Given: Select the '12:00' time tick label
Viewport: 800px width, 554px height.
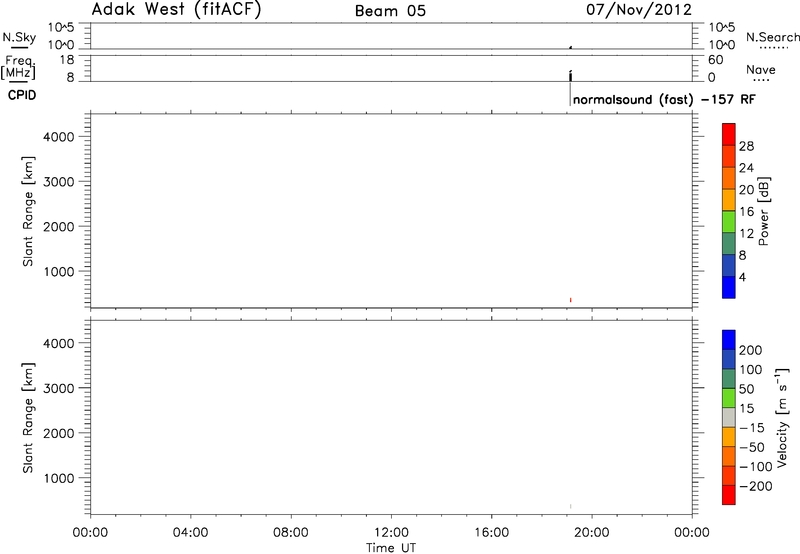Looking at the screenshot, I should [x=391, y=533].
